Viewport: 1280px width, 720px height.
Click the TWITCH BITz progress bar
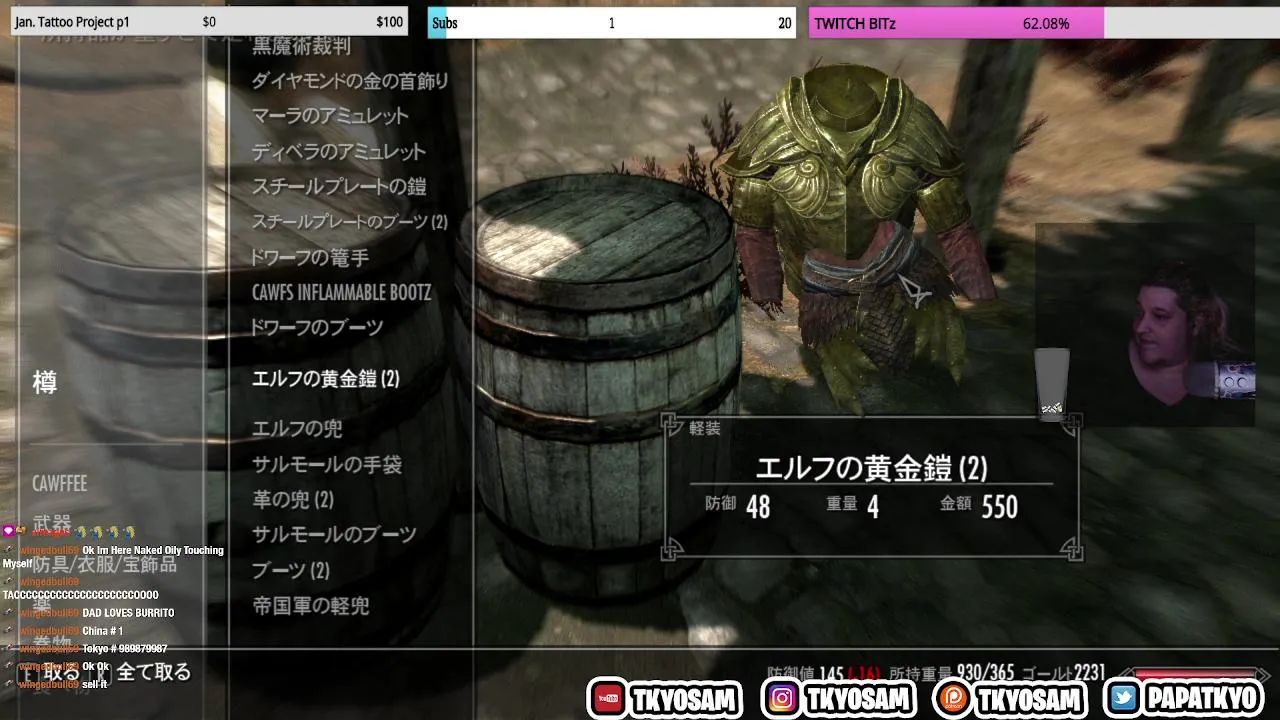(x=1044, y=22)
